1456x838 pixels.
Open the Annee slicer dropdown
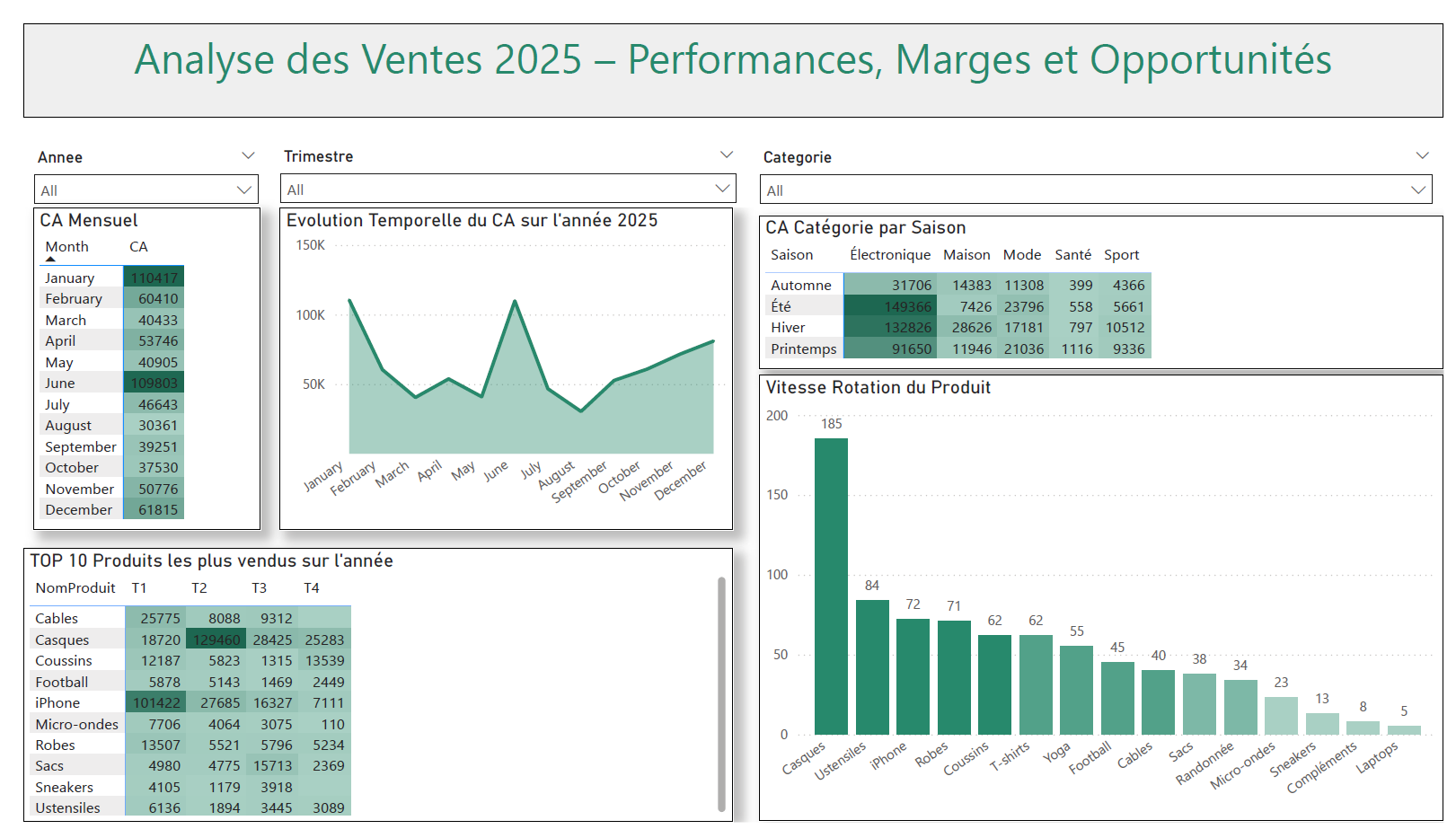tap(243, 189)
